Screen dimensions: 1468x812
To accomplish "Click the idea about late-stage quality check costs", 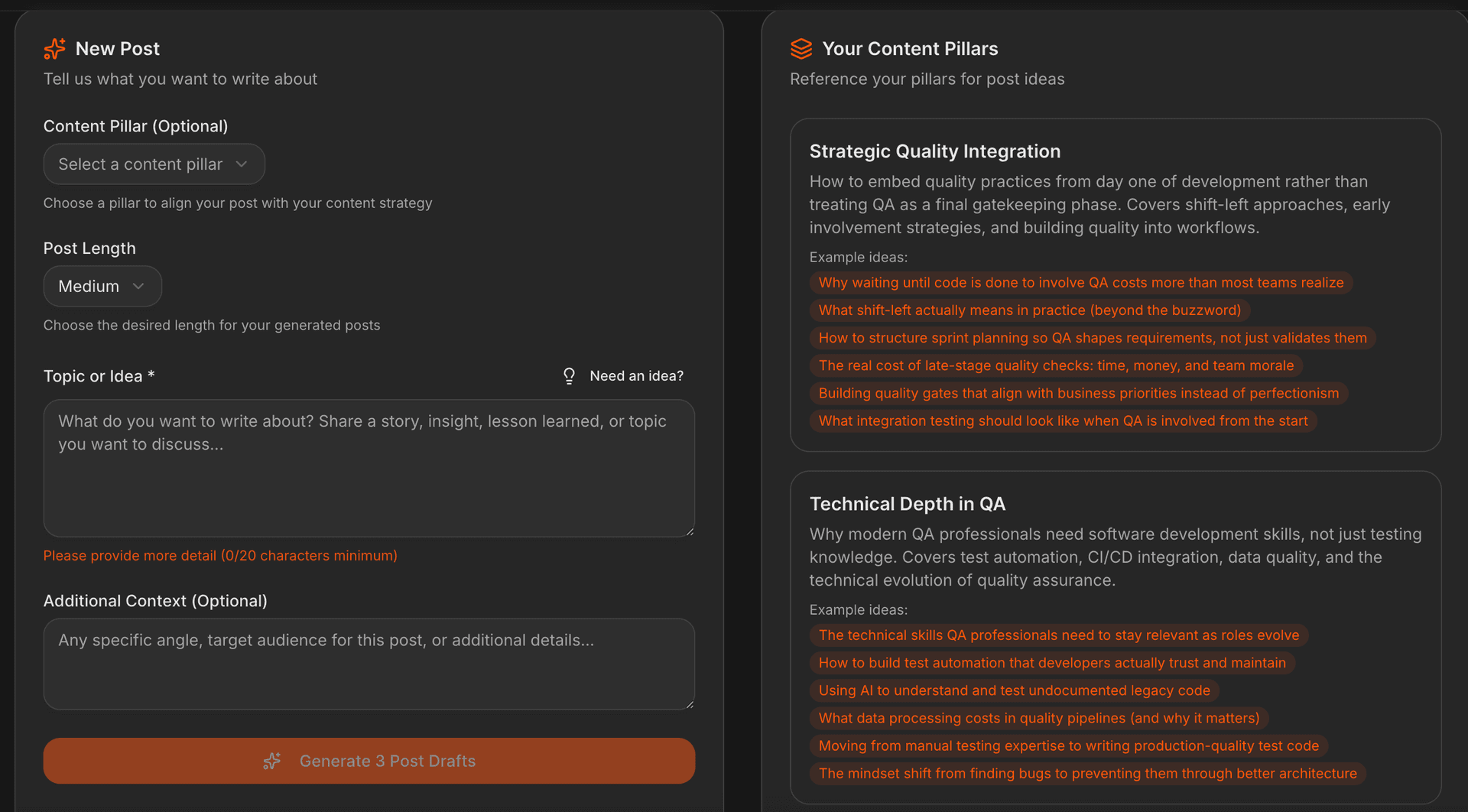I will point(1056,365).
